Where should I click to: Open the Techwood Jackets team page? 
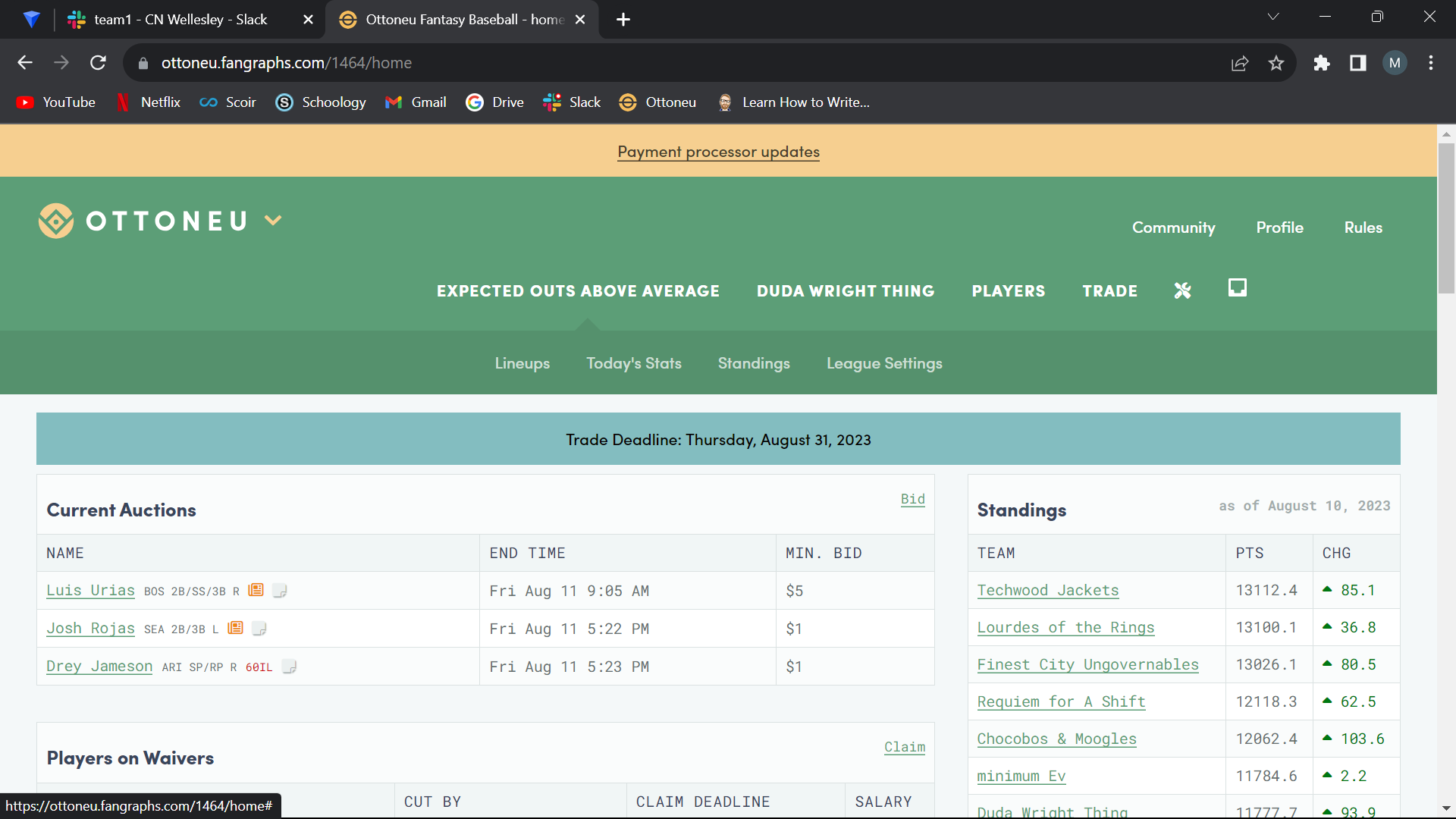pos(1047,590)
